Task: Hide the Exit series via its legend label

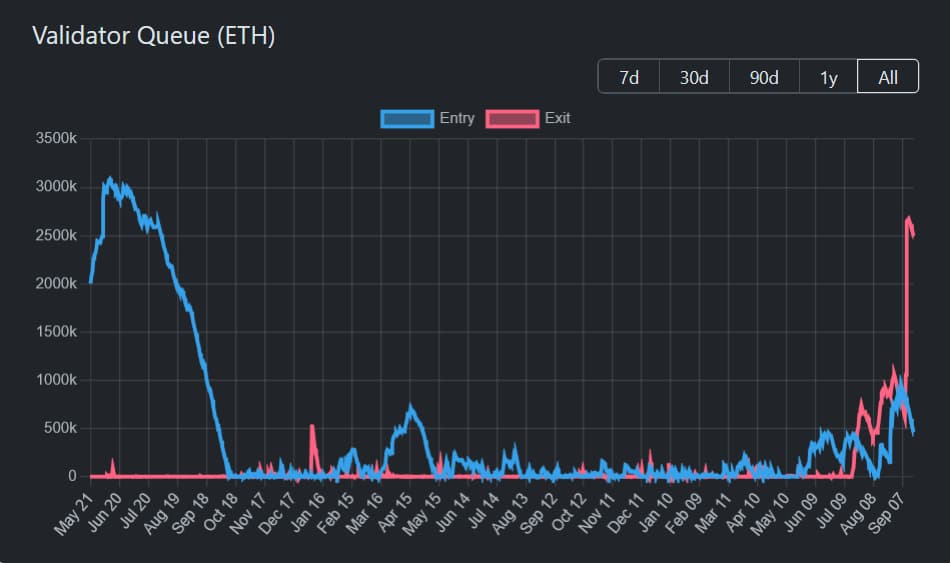Action: (557, 119)
